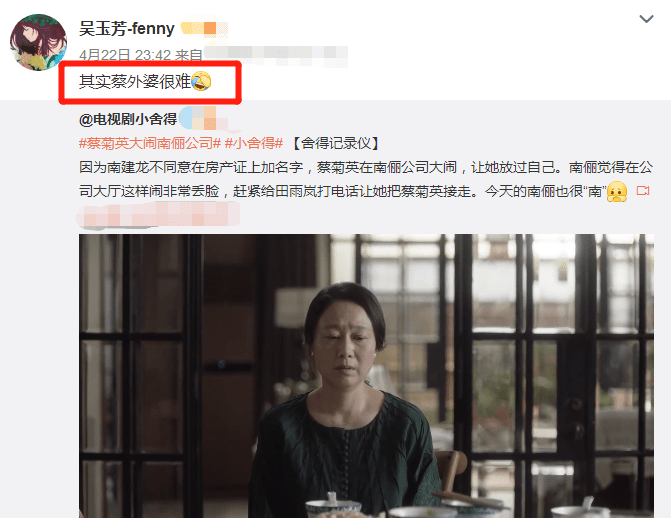
Task: Click the covering-face emoji after 很'南'
Action: pyautogui.click(x=617, y=191)
